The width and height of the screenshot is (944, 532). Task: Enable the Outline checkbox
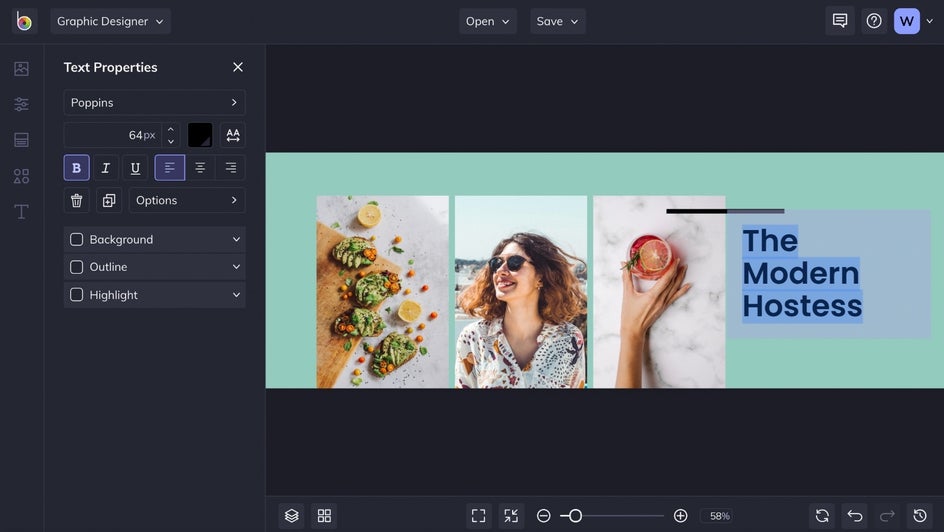pyautogui.click(x=77, y=267)
